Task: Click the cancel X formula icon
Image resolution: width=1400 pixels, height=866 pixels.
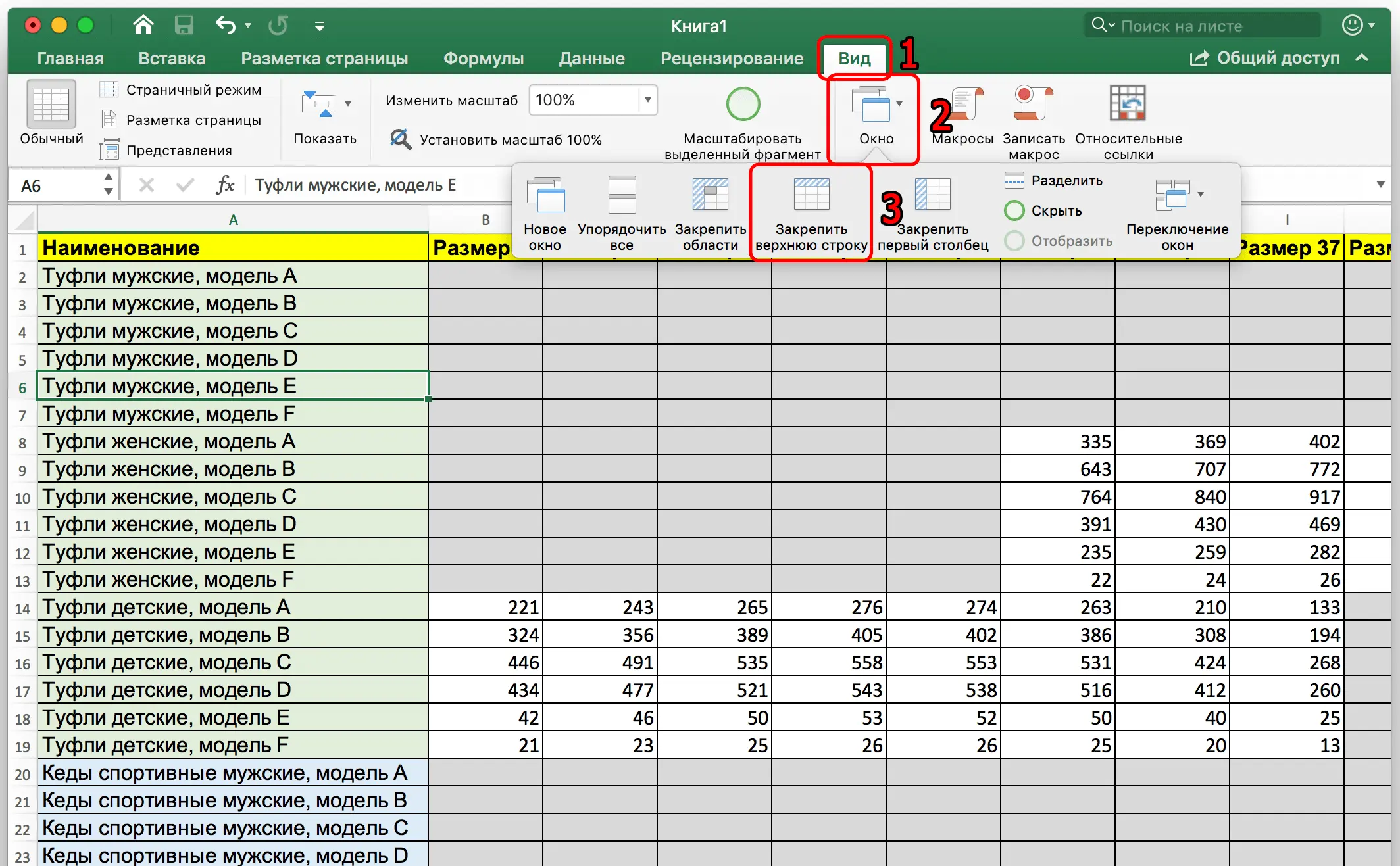Action: click(x=147, y=185)
